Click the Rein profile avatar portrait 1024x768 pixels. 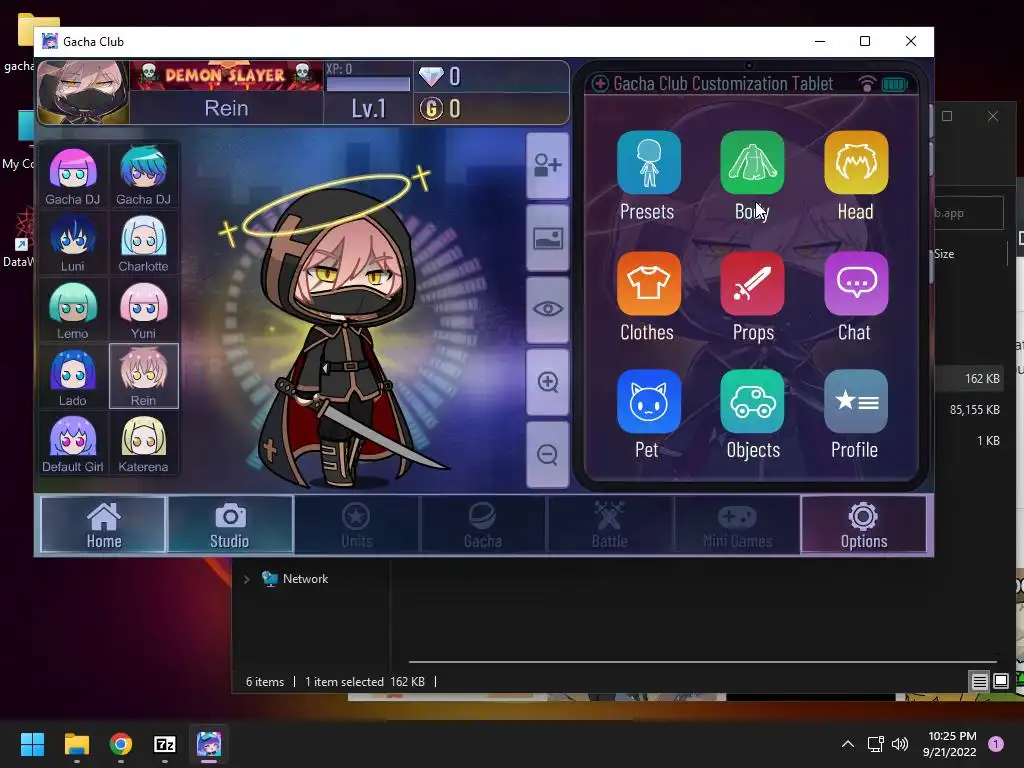pyautogui.click(x=83, y=92)
